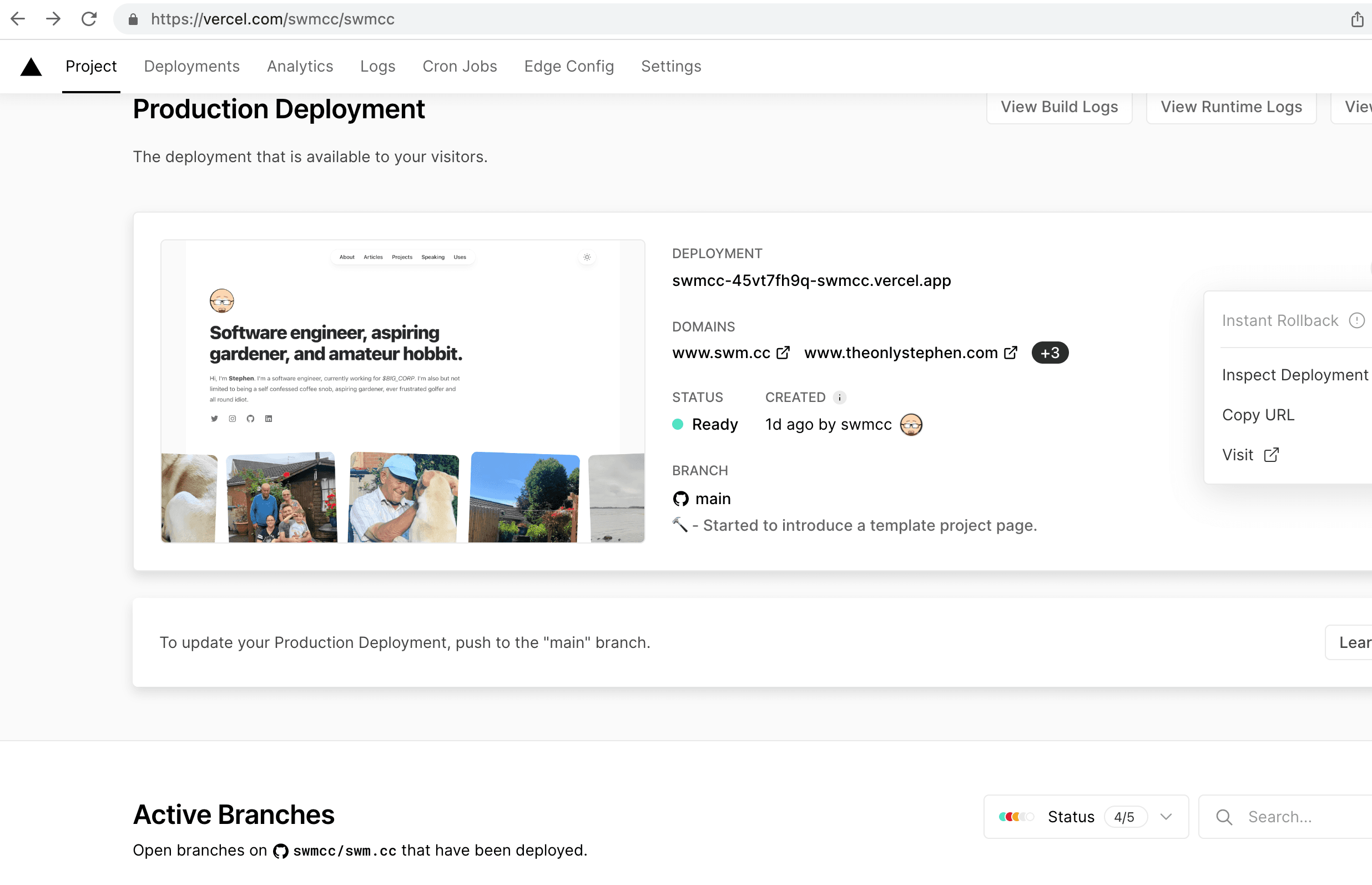Select the Deployments tab

pos(192,66)
